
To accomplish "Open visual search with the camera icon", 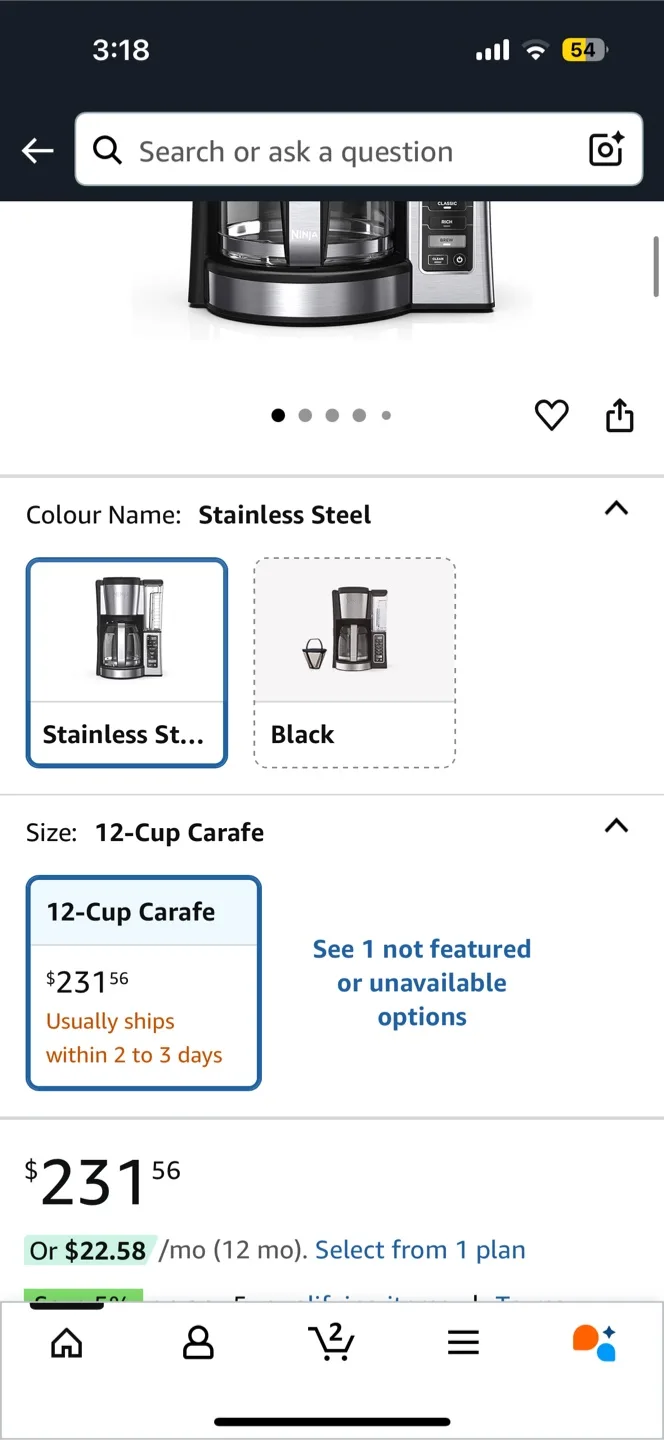I will pos(606,150).
